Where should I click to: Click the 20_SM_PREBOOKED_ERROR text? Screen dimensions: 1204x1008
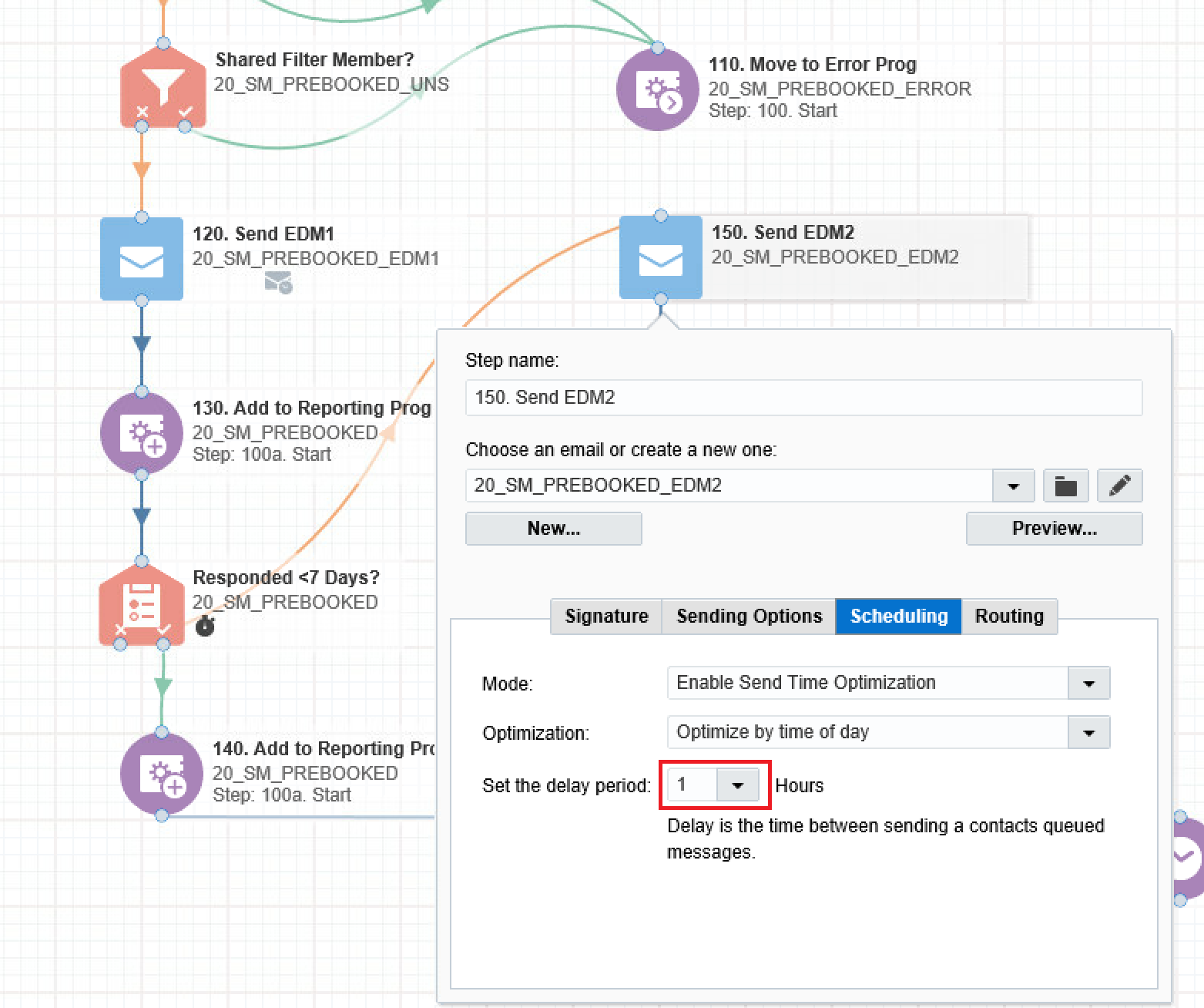pos(840,89)
